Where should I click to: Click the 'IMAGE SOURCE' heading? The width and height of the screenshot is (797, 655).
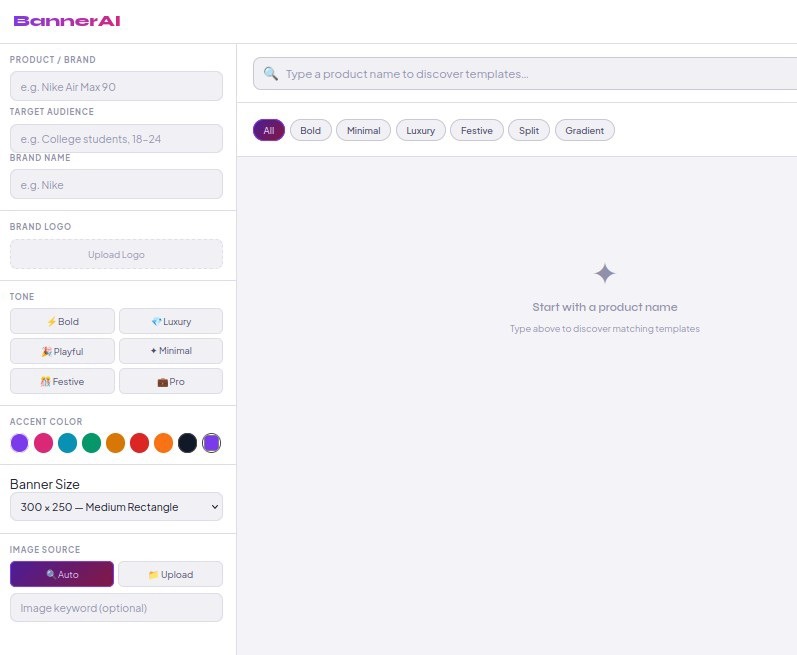[45, 549]
